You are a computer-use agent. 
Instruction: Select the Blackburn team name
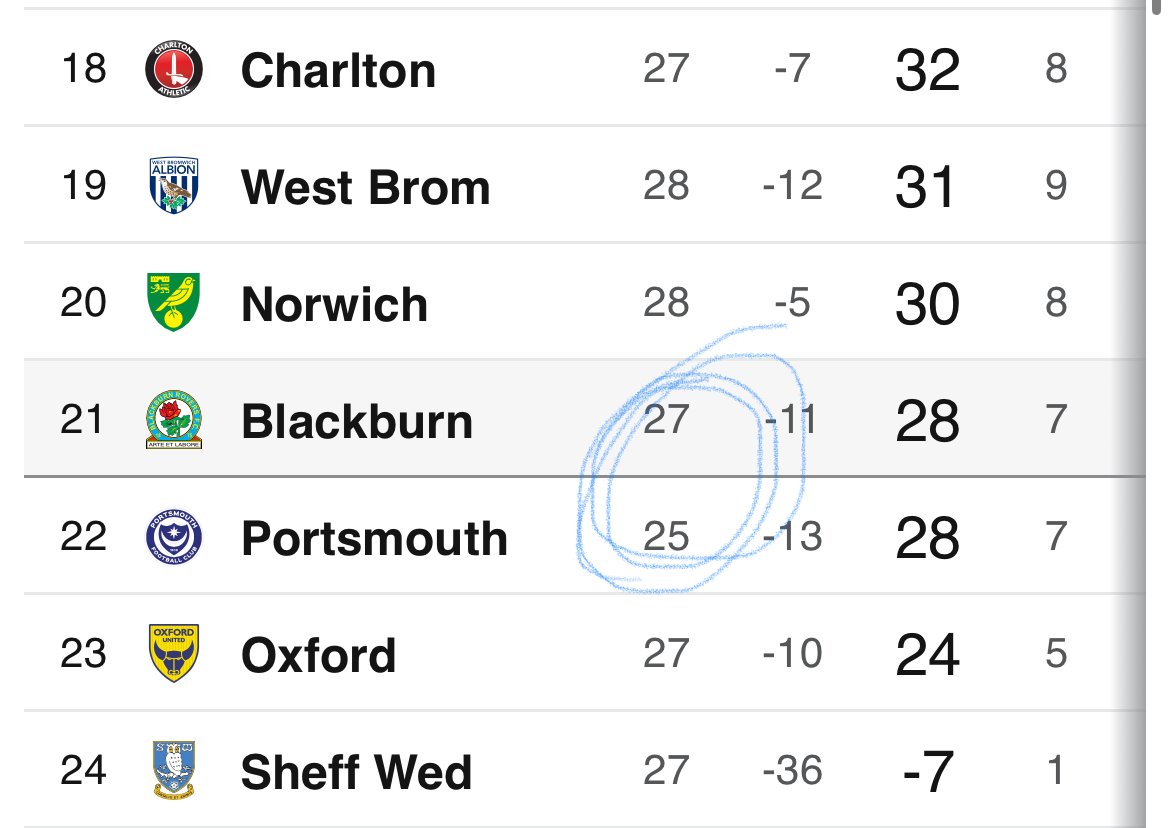(357, 421)
